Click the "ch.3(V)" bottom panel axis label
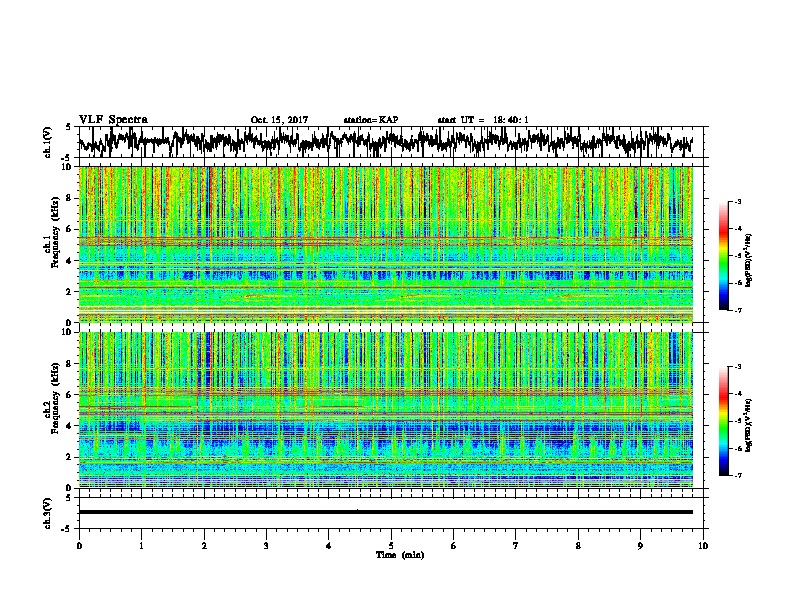Image resolution: width=792 pixels, height=612 pixels. coord(47,514)
